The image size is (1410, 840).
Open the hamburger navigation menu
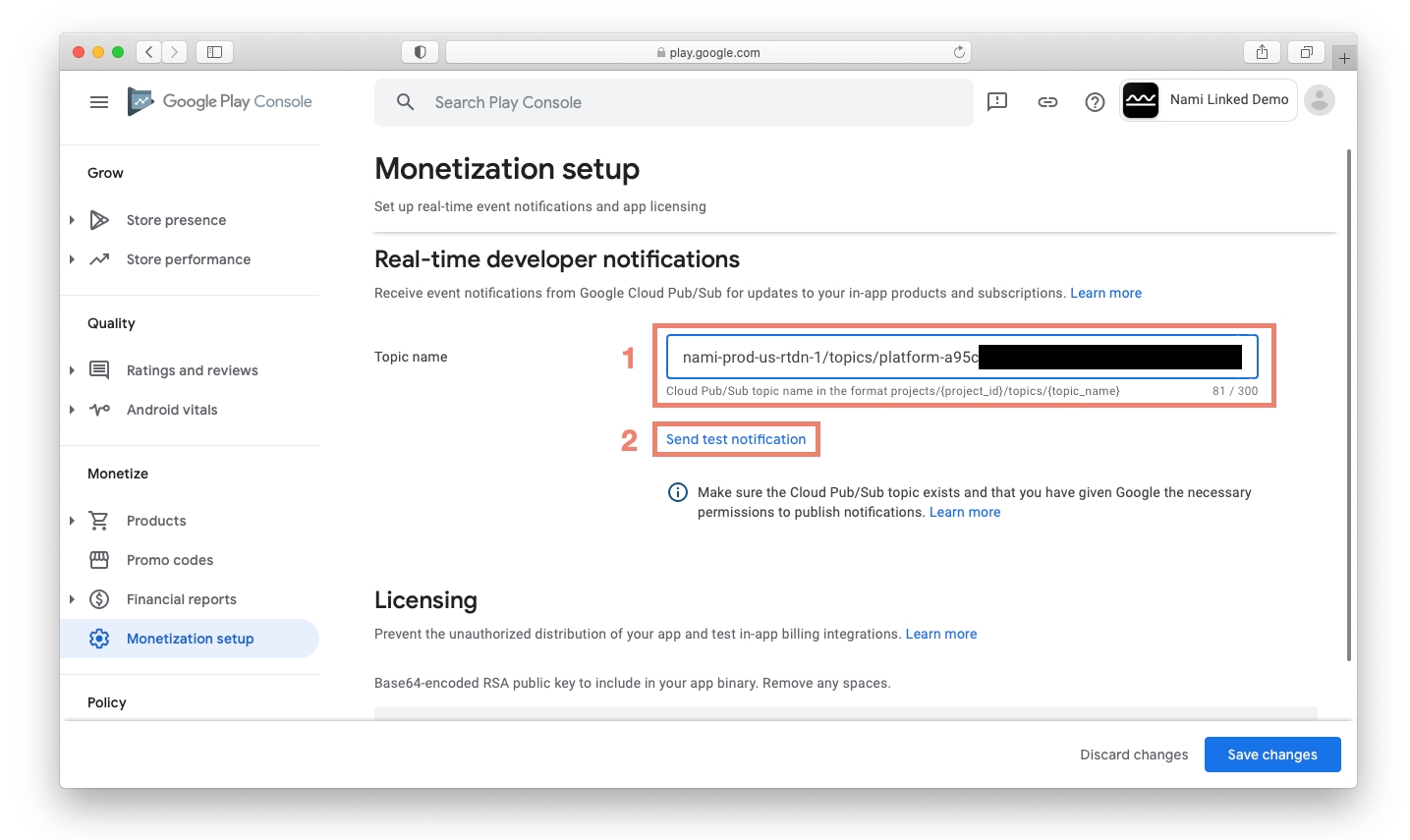(x=99, y=102)
